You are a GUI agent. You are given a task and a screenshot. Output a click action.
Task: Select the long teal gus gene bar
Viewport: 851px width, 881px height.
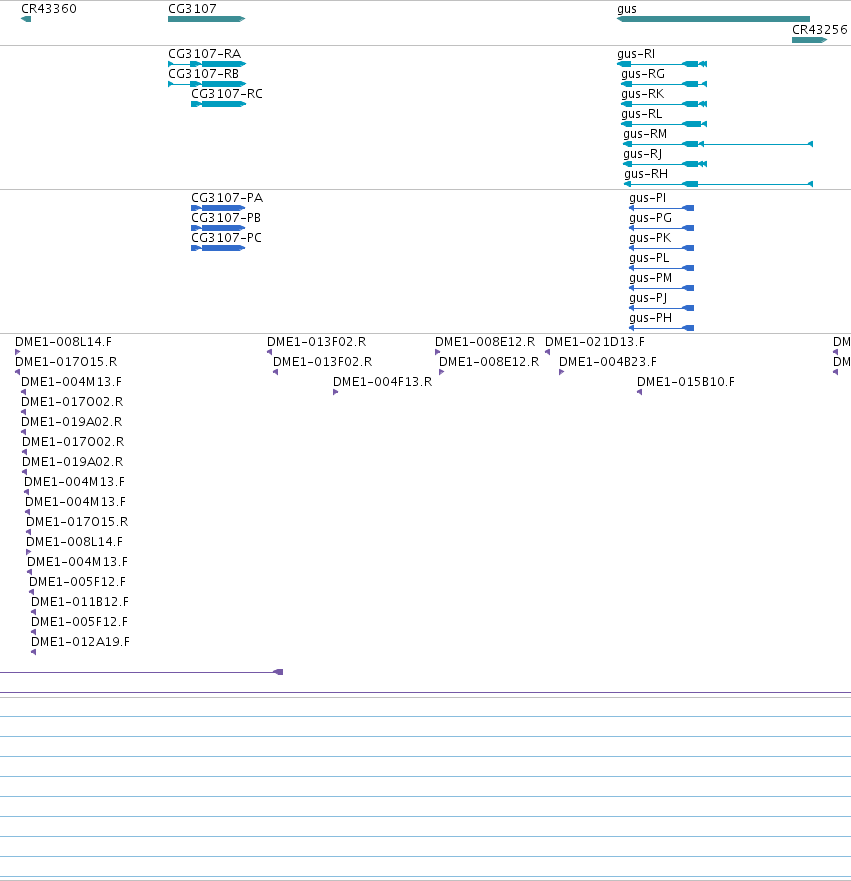(713, 19)
